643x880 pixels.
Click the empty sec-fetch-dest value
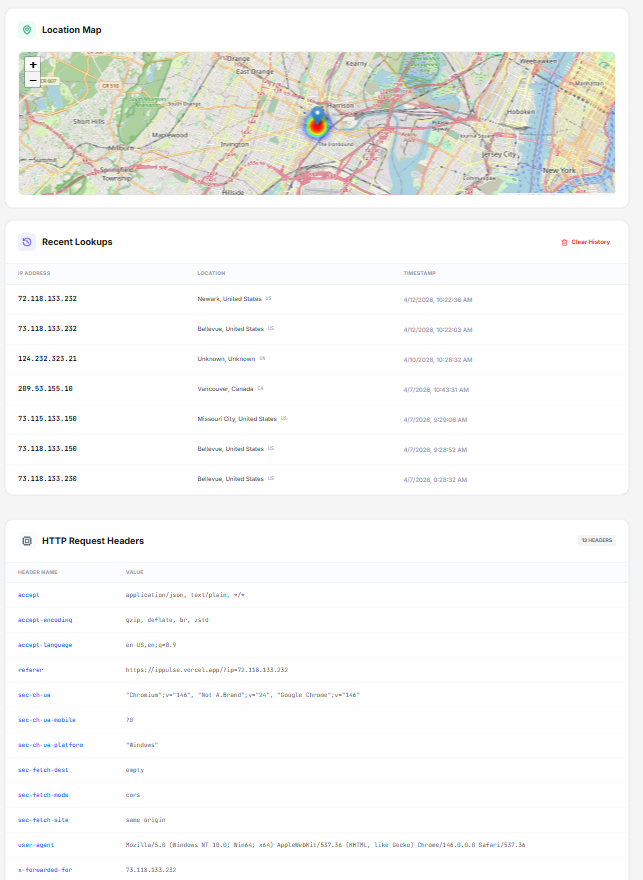pyautogui.click(x=135, y=770)
